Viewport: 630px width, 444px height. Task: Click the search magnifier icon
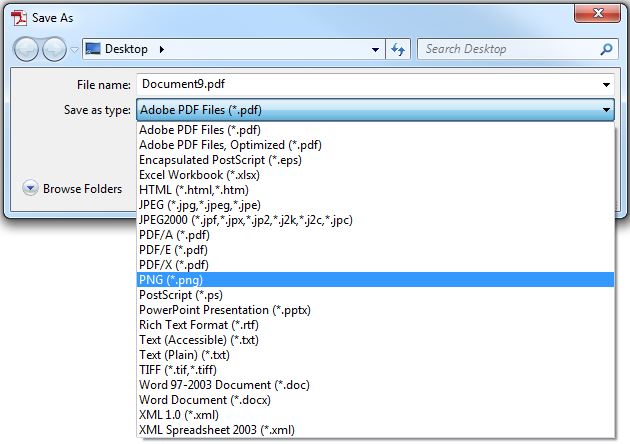click(606, 49)
